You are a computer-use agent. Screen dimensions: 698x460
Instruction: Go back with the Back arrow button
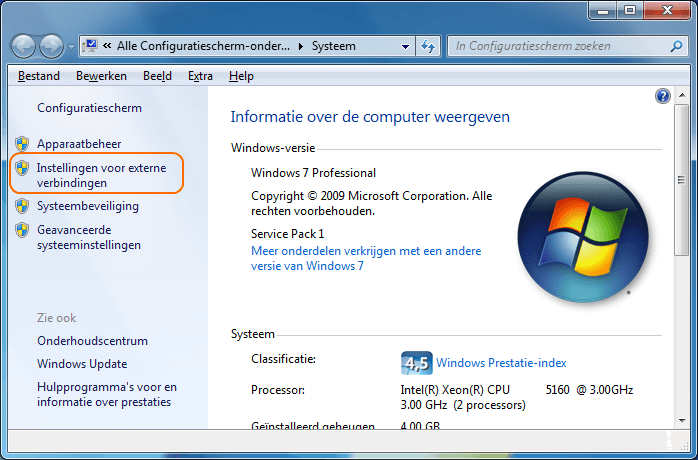pyautogui.click(x=23, y=46)
